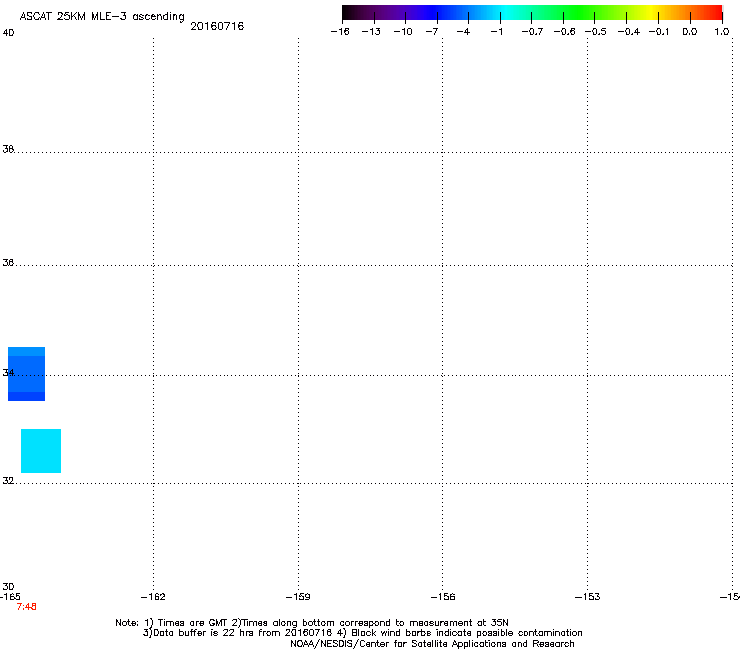Click the -0.7 color scale label
Image resolution: width=740 pixels, height=650 pixels.
532,32
